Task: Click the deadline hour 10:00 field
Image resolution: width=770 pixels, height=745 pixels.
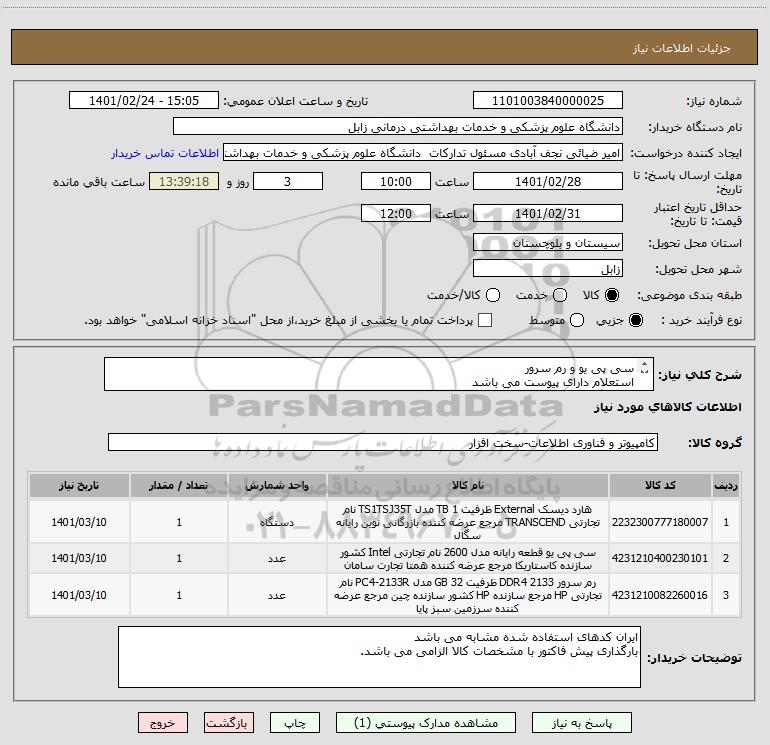Action: tap(396, 181)
